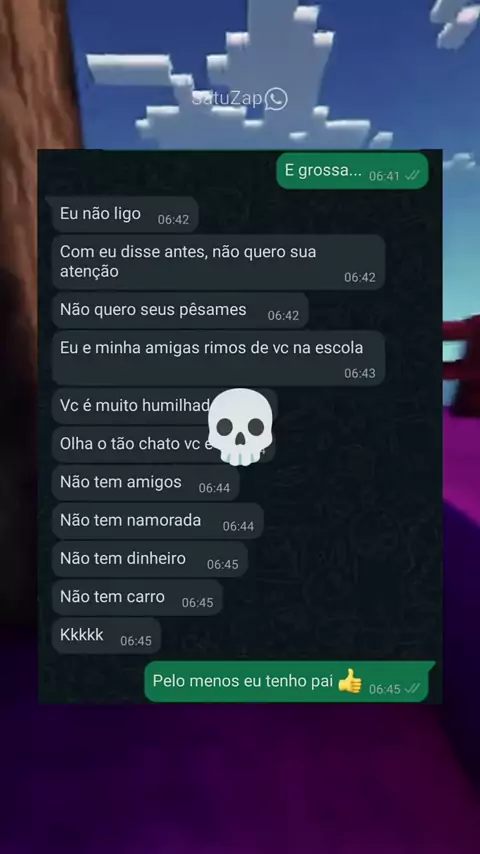Select the 'rimos de vc na escola' message
This screenshot has height=854, width=480.
[218, 358]
